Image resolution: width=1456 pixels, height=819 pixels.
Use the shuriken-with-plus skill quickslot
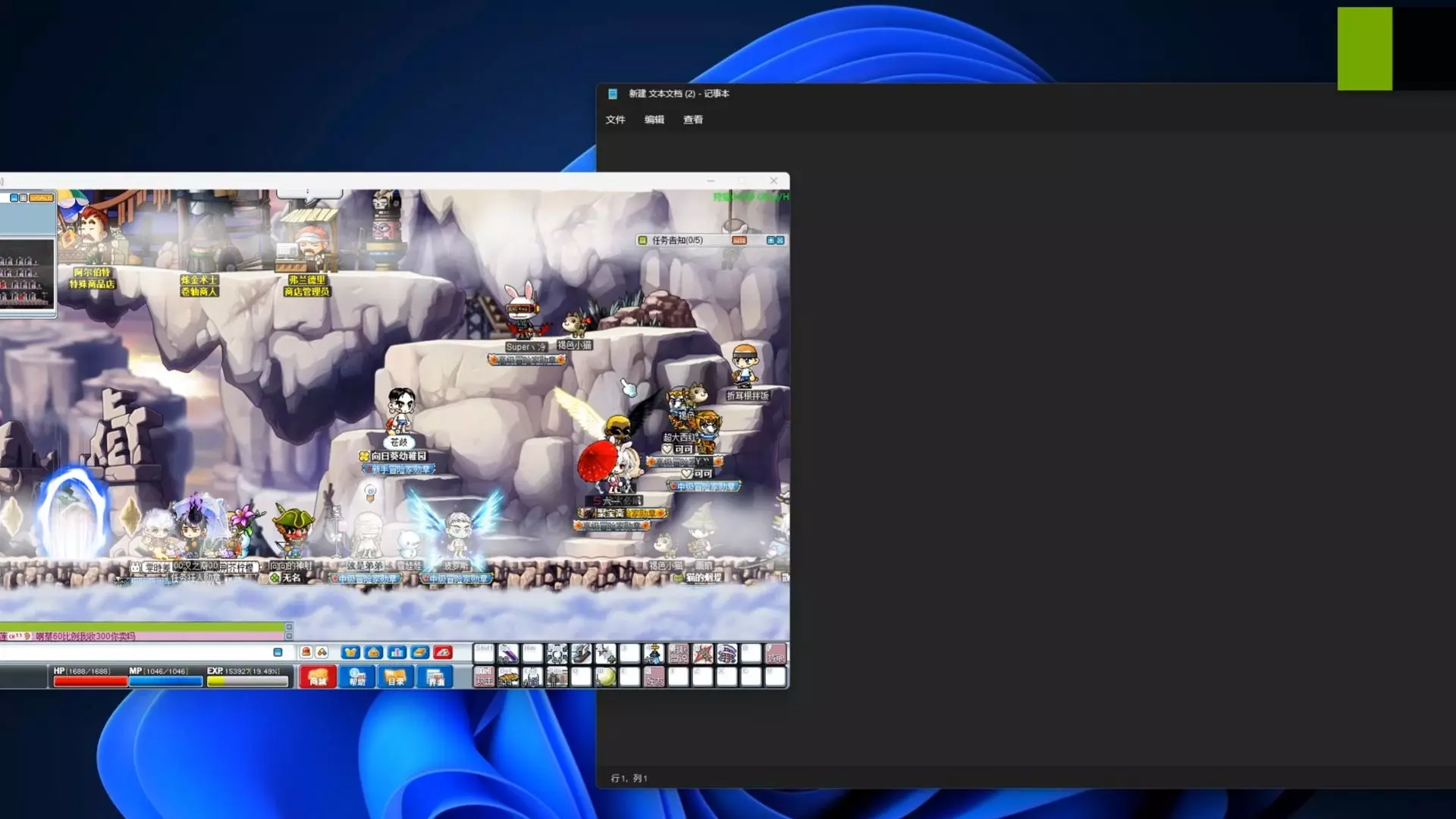605,654
